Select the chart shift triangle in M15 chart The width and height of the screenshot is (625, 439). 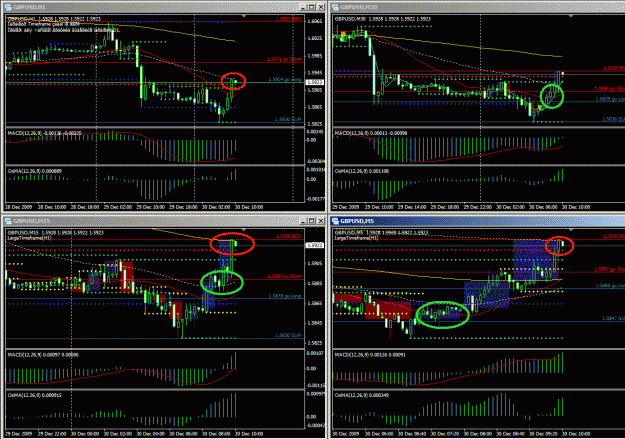pyautogui.click(x=244, y=230)
